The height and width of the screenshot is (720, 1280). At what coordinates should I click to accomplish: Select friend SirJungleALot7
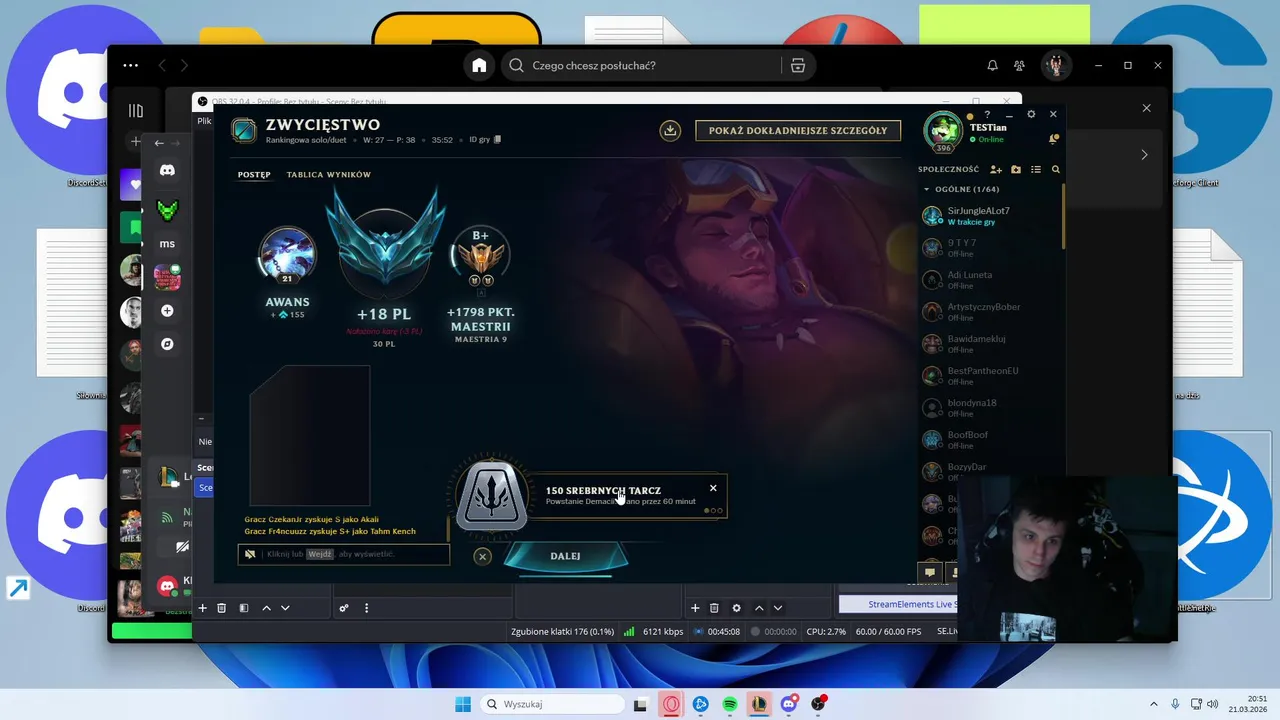pos(990,215)
